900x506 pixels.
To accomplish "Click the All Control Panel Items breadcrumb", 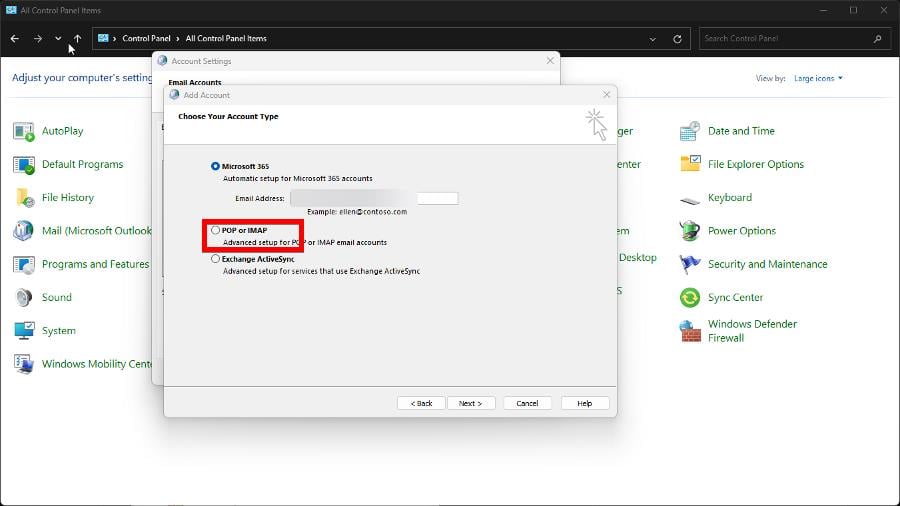I will (226, 38).
